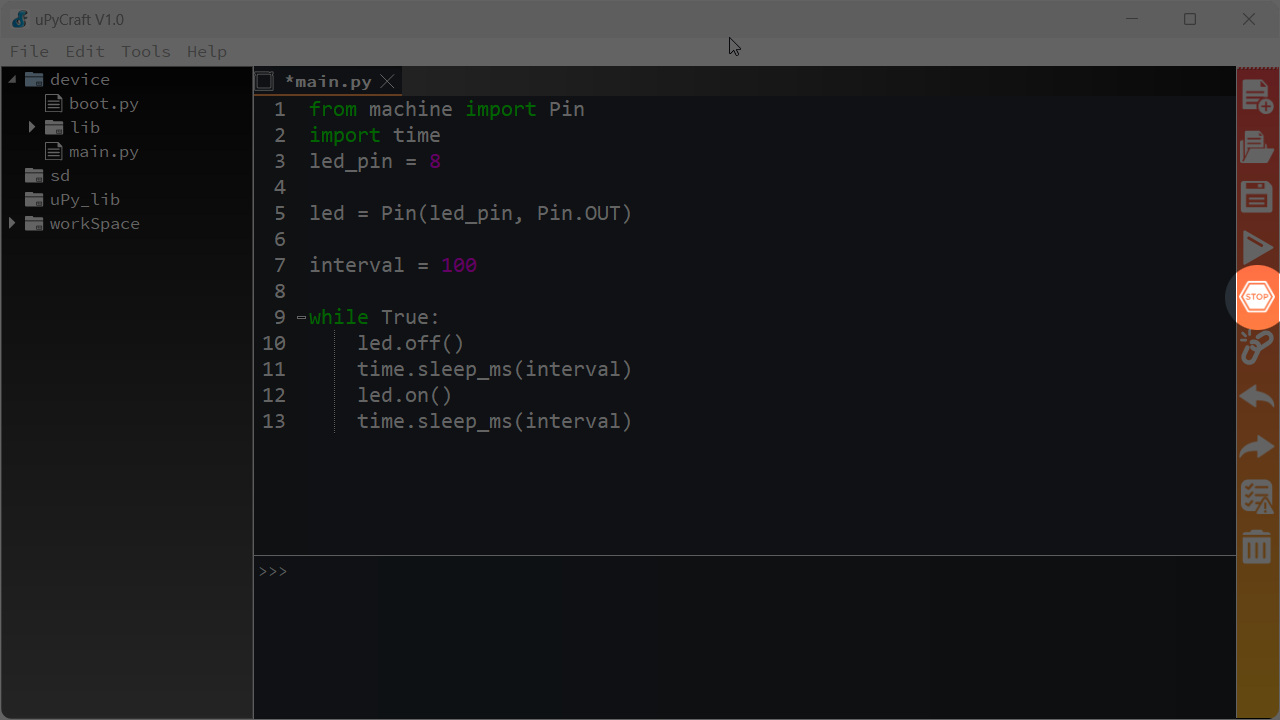1280x720 pixels.
Task: Redo an edit with the forward arrow icon
Action: [x=1257, y=446]
